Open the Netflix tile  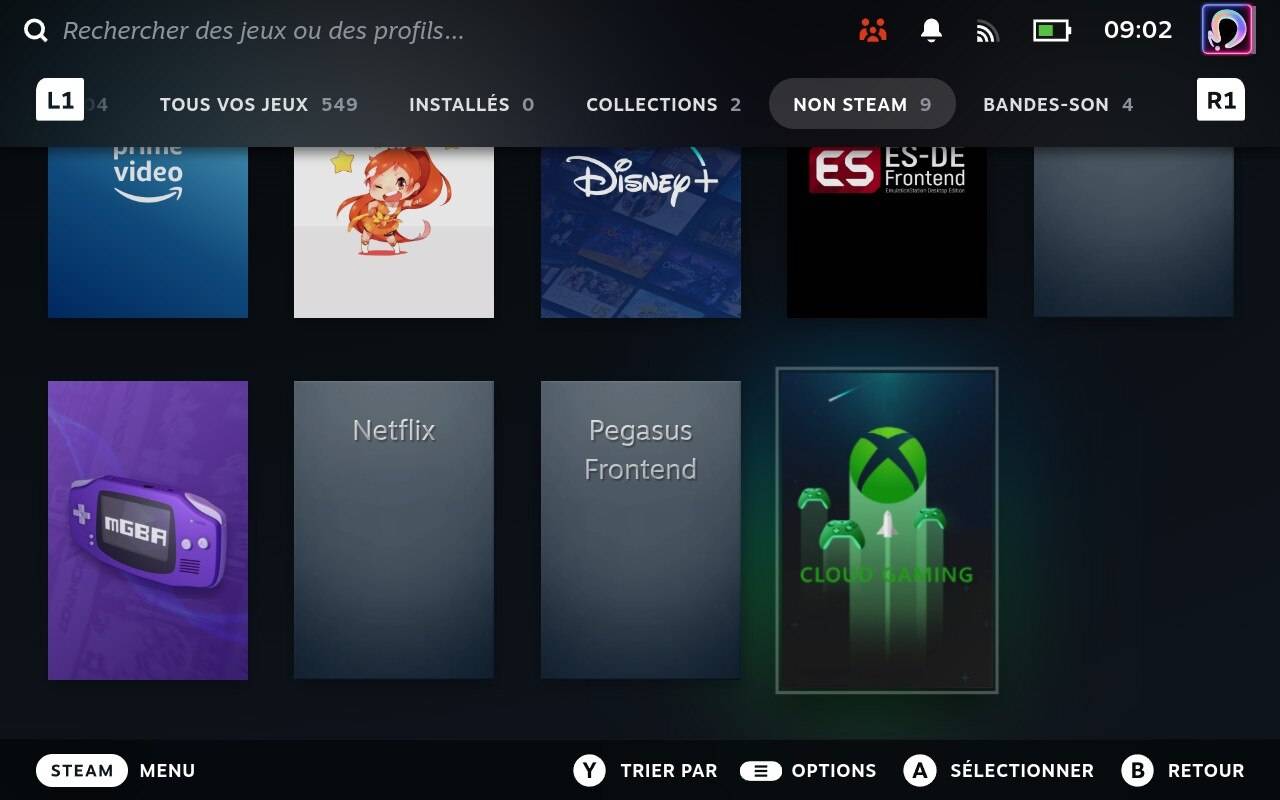(x=394, y=530)
